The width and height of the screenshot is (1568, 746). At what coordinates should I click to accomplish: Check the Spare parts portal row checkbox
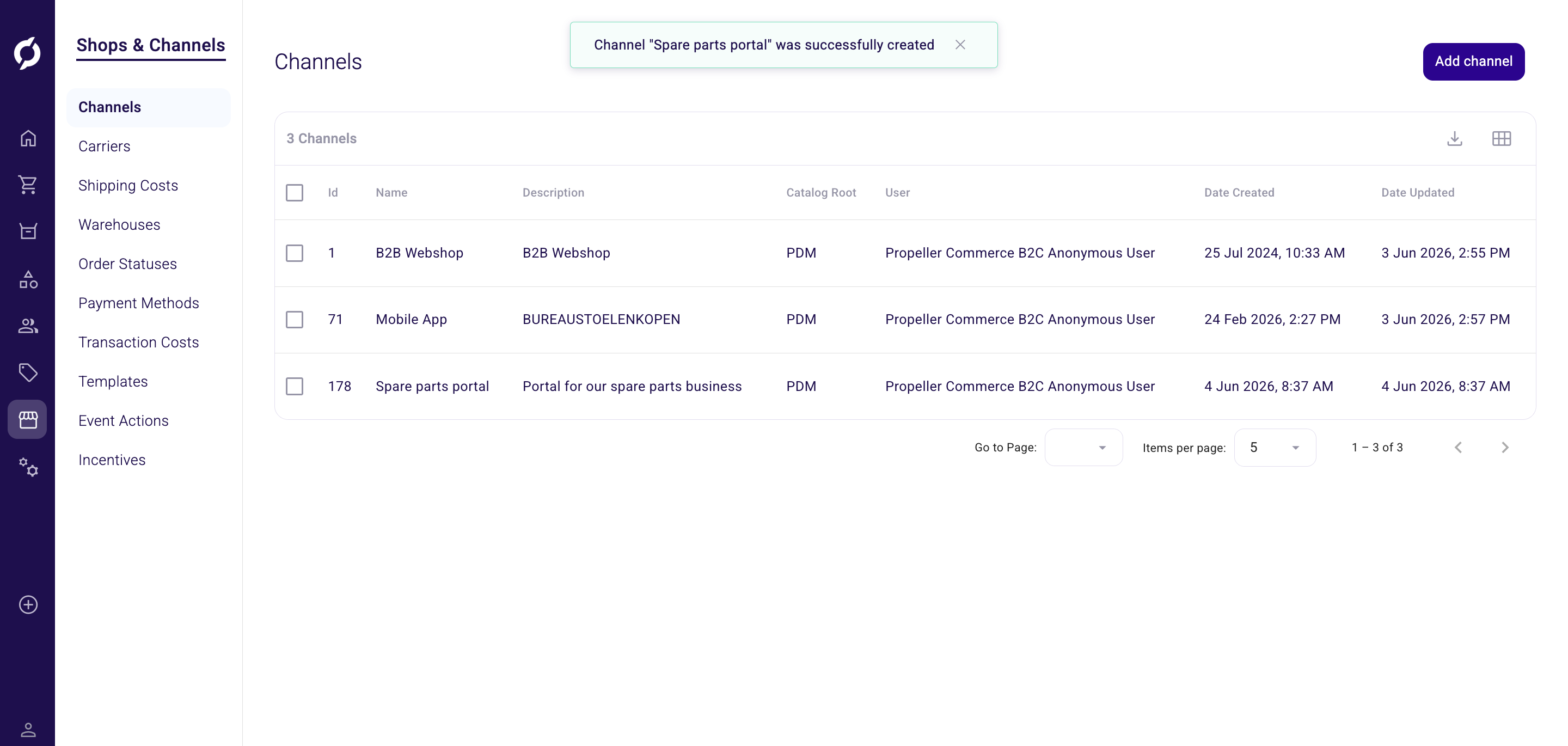coord(295,386)
